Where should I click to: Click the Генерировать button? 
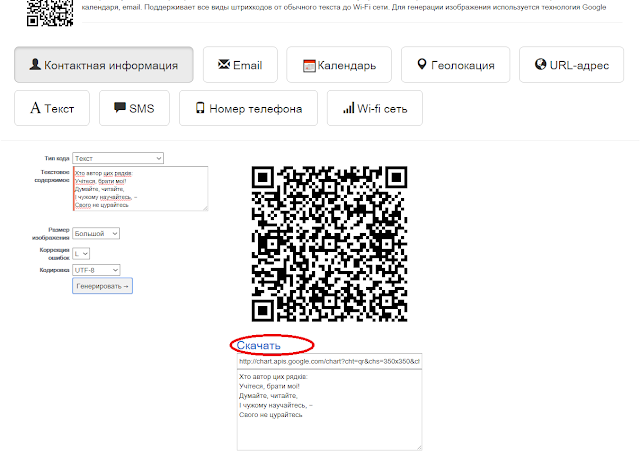[102, 286]
